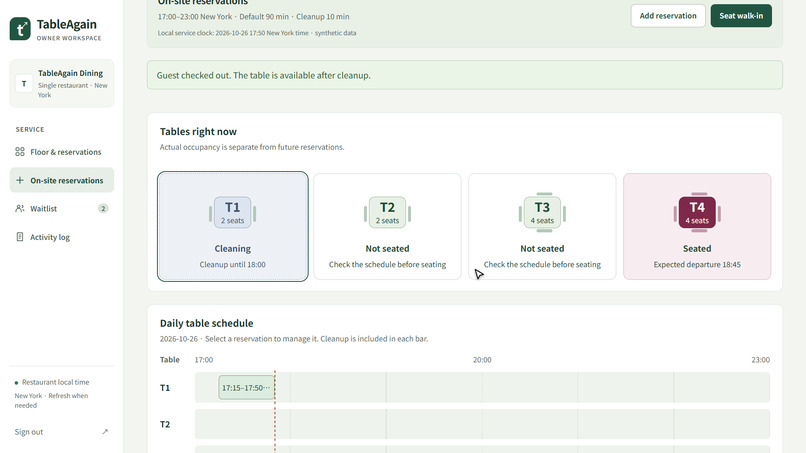
Task: Open the 17:15–17:50 reservation bar on T1
Action: (x=246, y=388)
